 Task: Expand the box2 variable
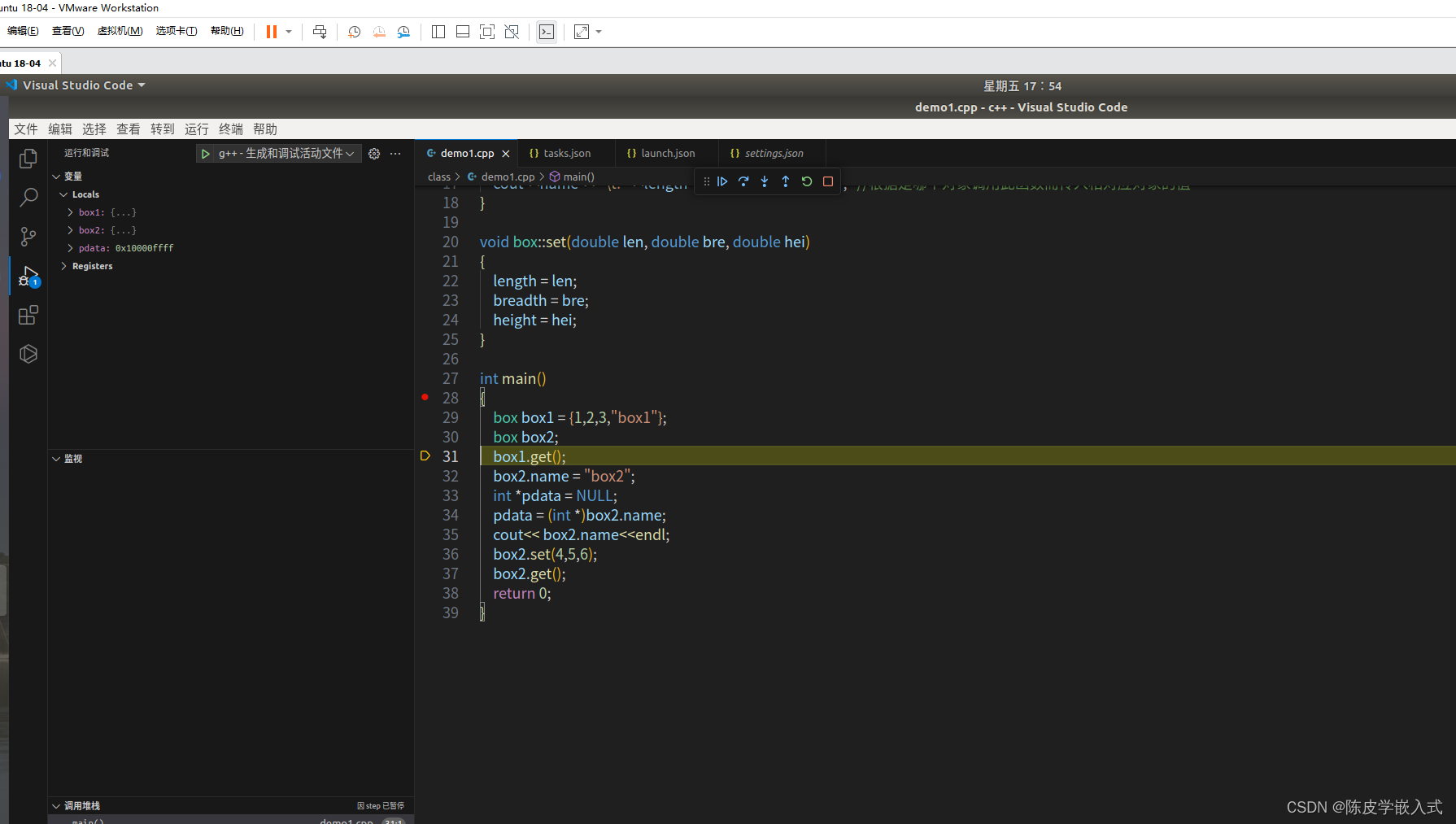pos(70,230)
